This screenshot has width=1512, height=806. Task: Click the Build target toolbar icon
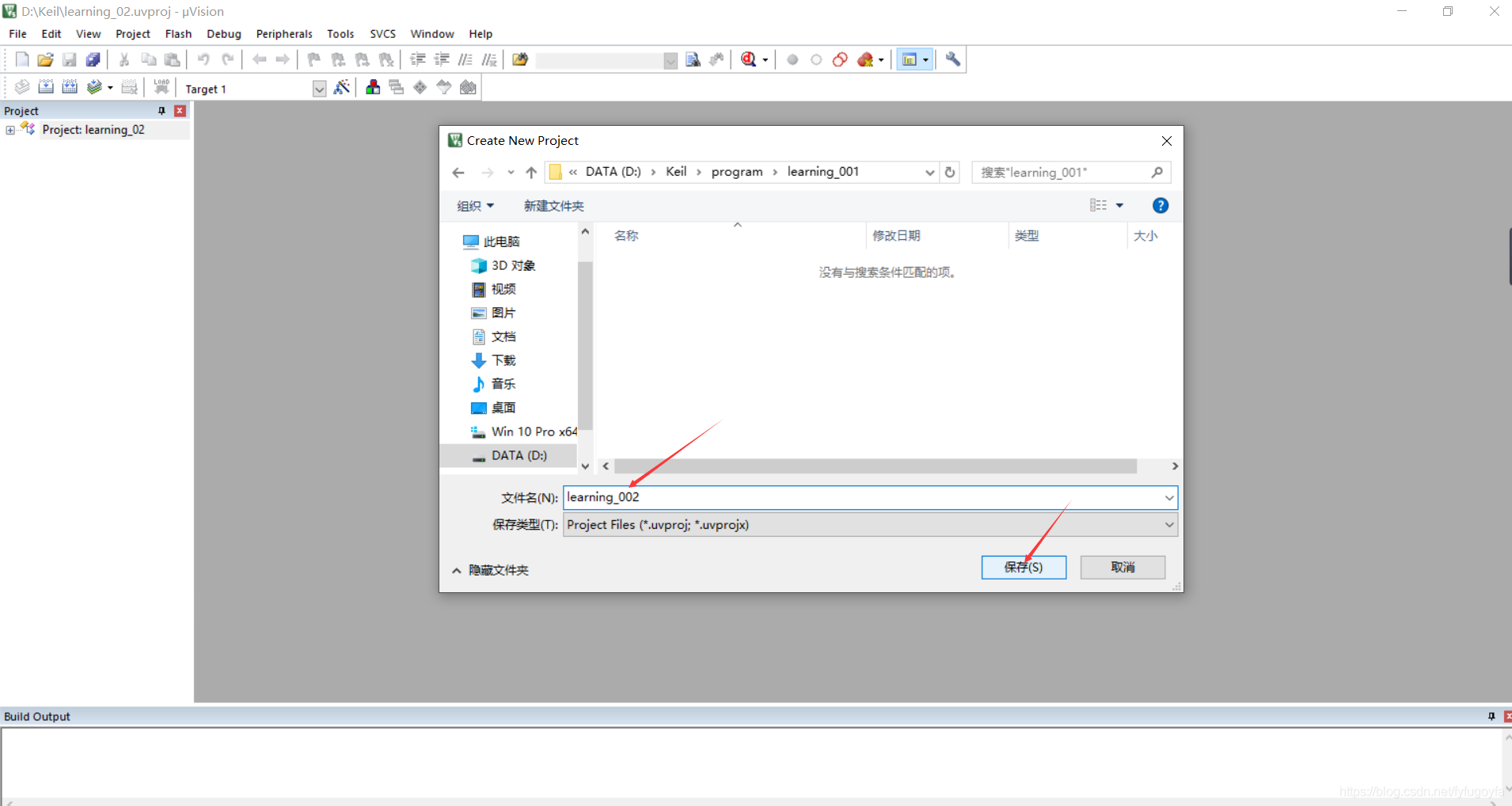point(46,87)
